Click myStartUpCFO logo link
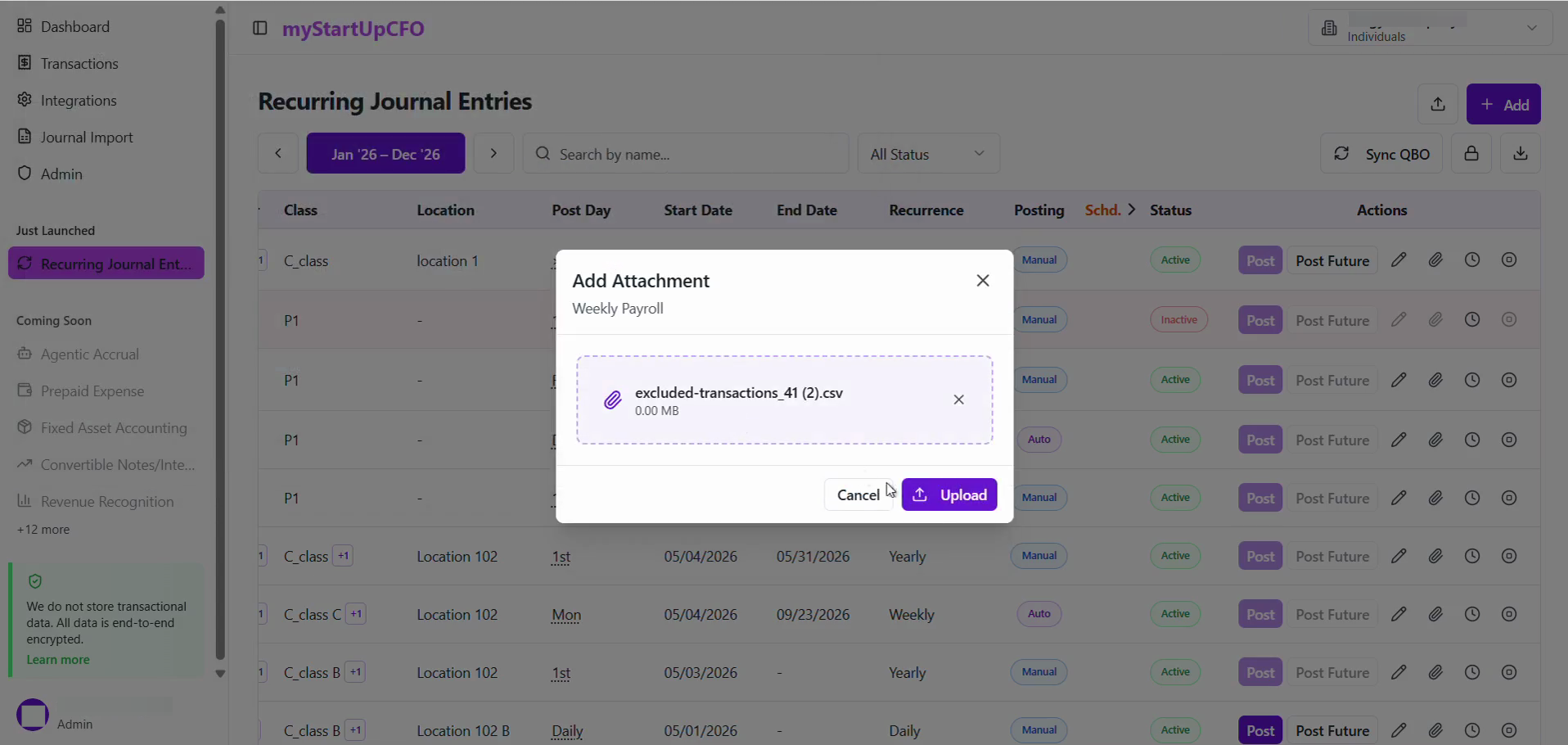Image resolution: width=1568 pixels, height=745 pixels. coord(354,29)
